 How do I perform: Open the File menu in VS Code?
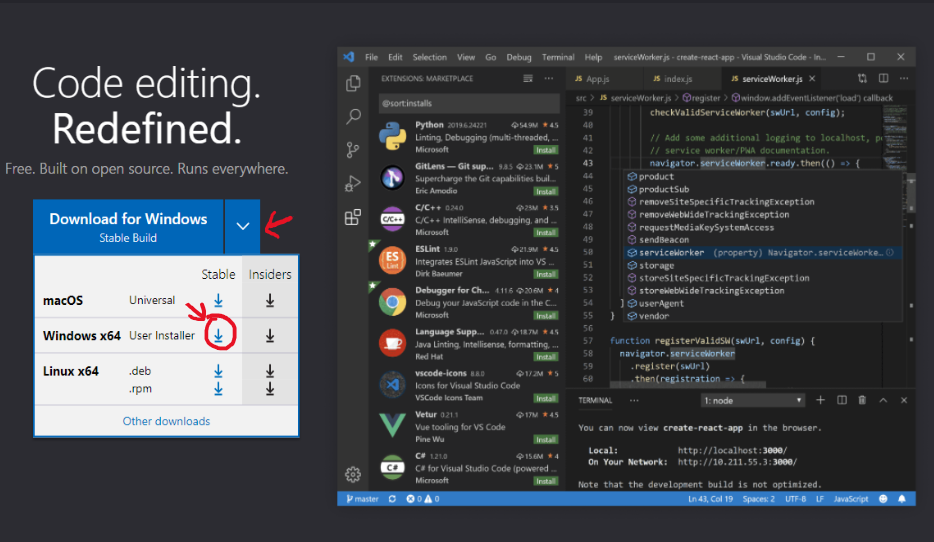[x=371, y=57]
